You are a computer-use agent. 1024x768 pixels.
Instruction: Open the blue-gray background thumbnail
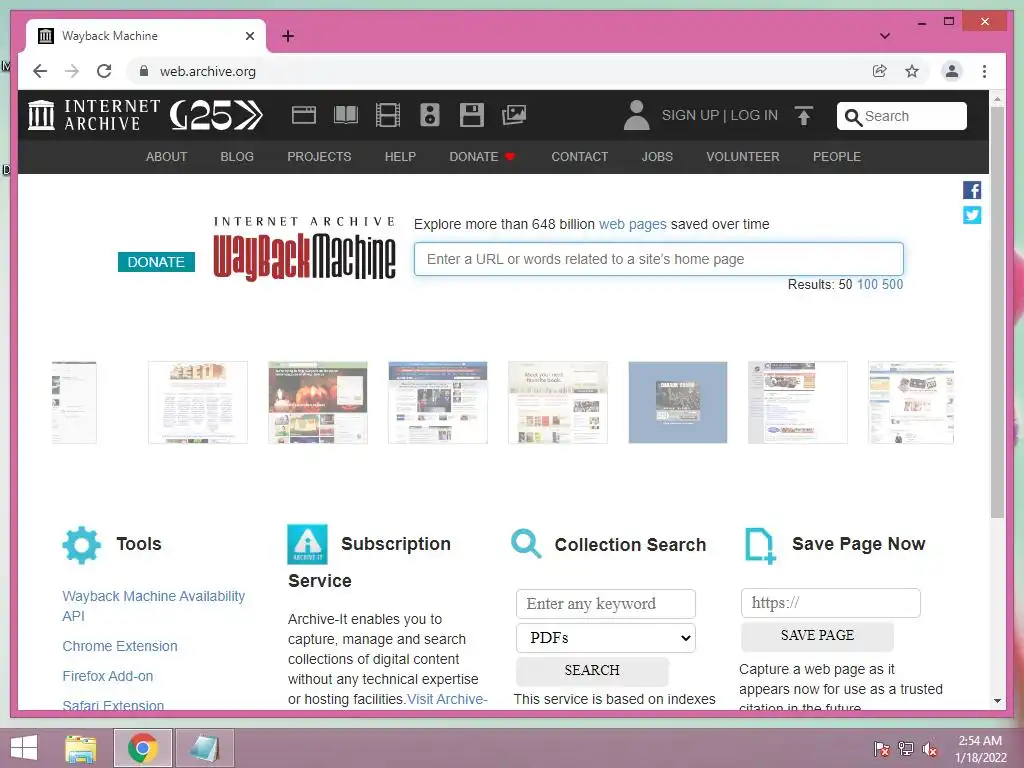[677, 402]
